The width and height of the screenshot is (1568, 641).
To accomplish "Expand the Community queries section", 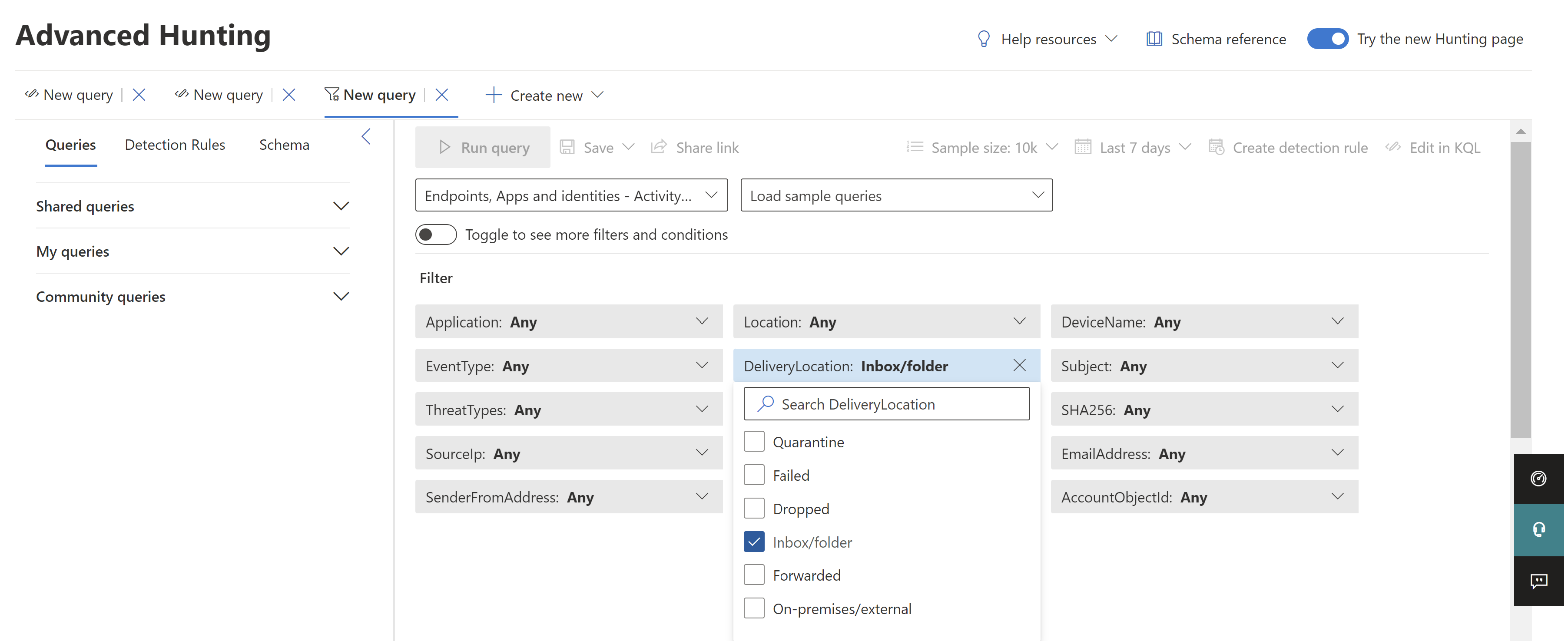I will point(341,296).
